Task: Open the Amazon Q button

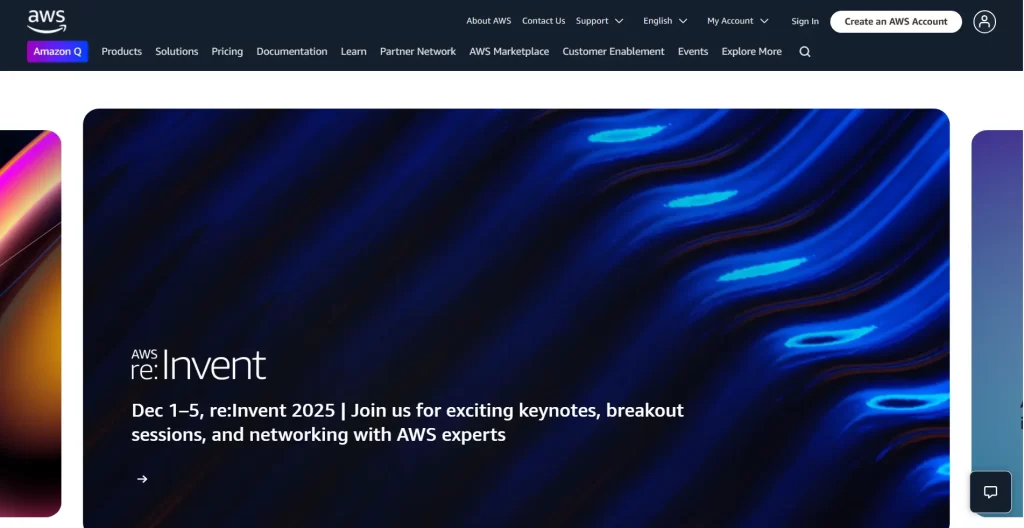Action: (57, 52)
